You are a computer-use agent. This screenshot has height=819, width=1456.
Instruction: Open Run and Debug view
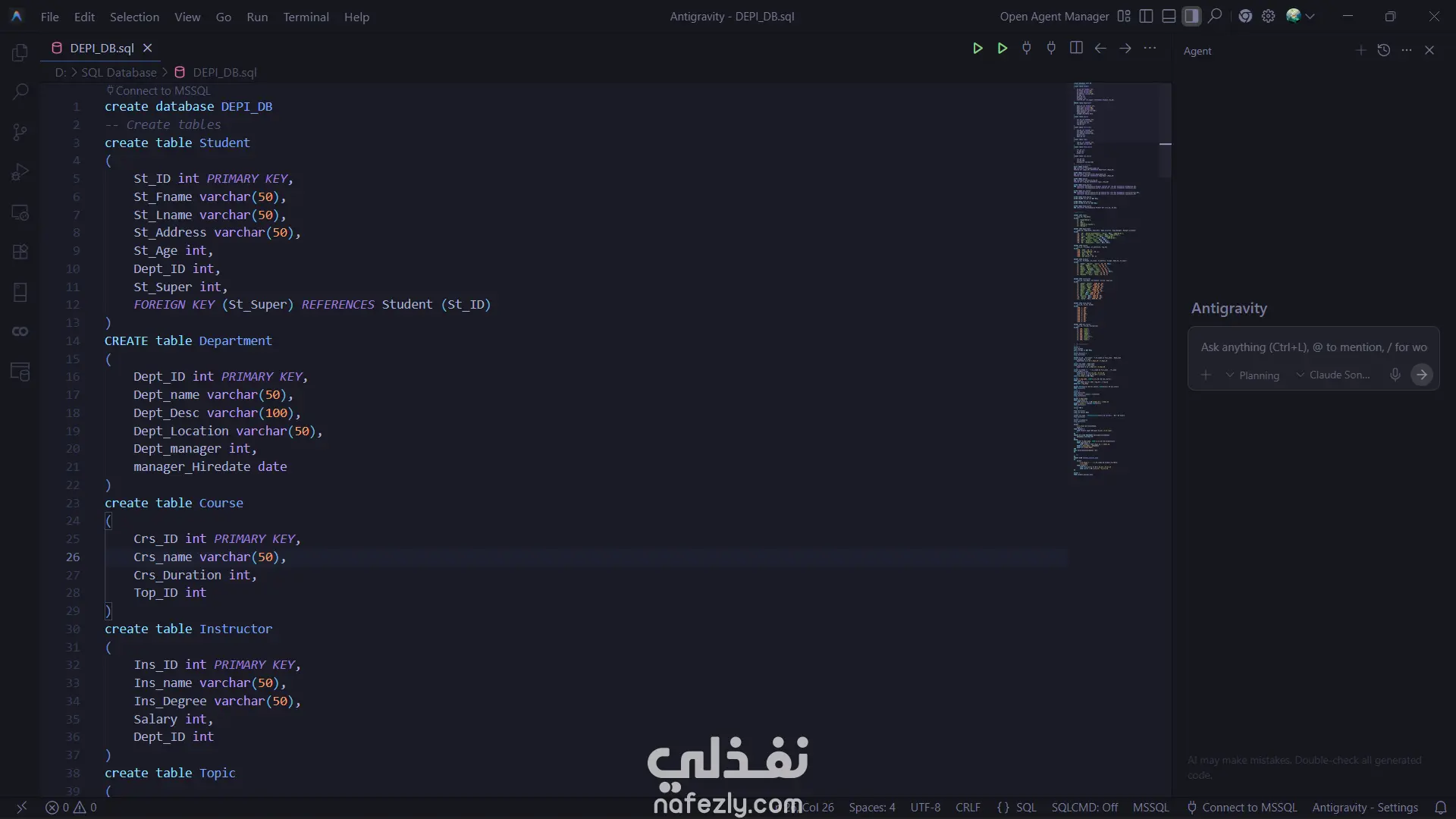click(x=20, y=172)
